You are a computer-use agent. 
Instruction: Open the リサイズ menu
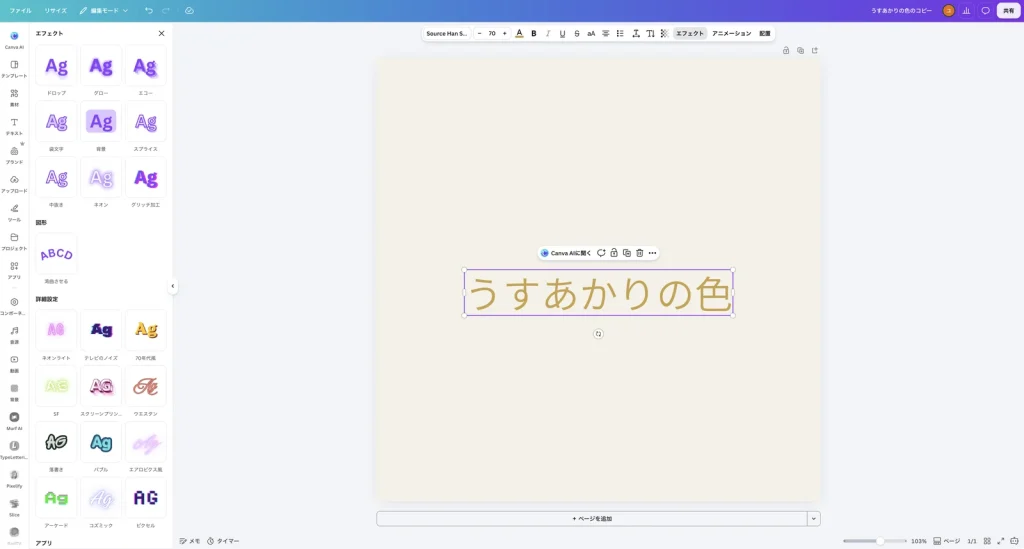(56, 10)
